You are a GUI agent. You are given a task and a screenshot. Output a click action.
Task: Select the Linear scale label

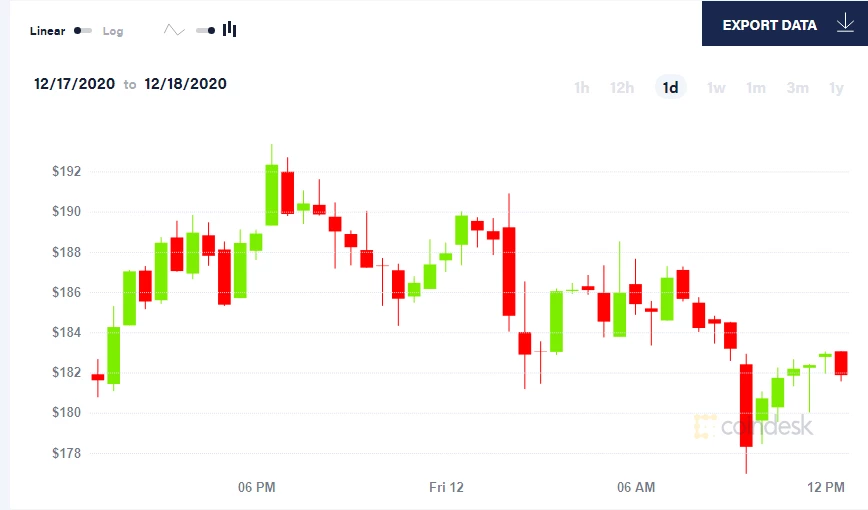point(48,30)
